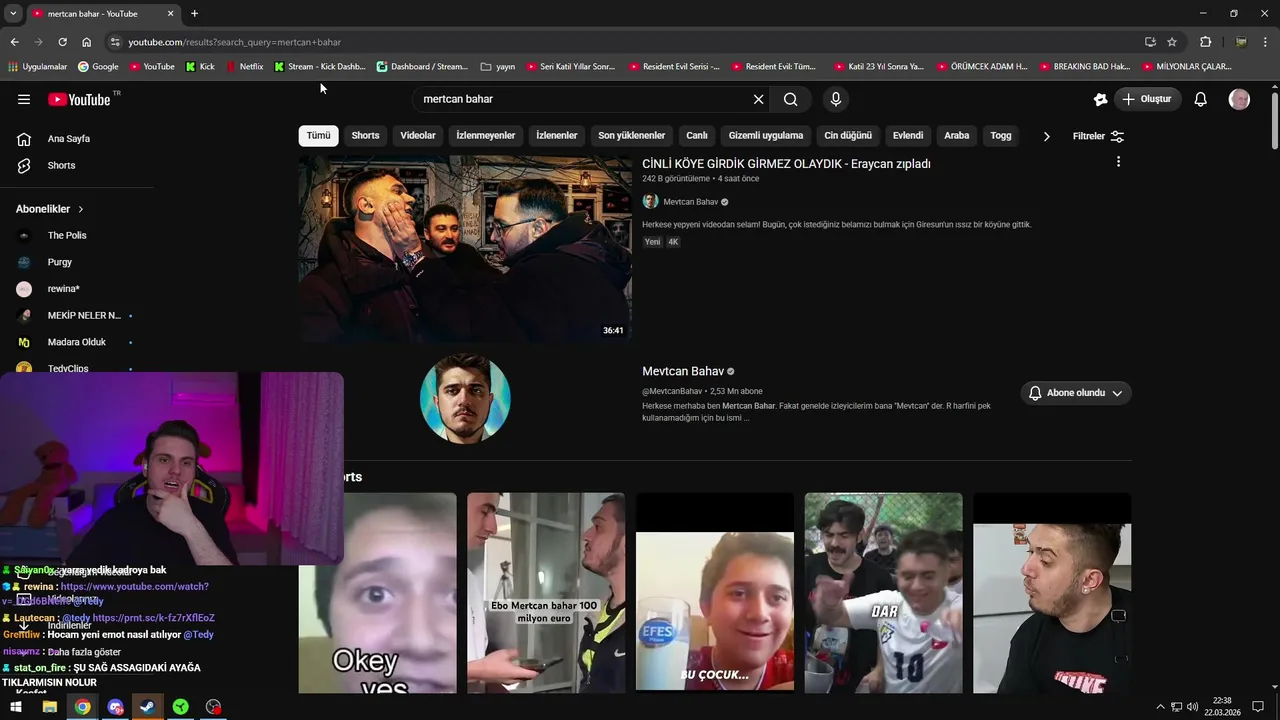Open the 'Purgy' subscription

coord(59,262)
